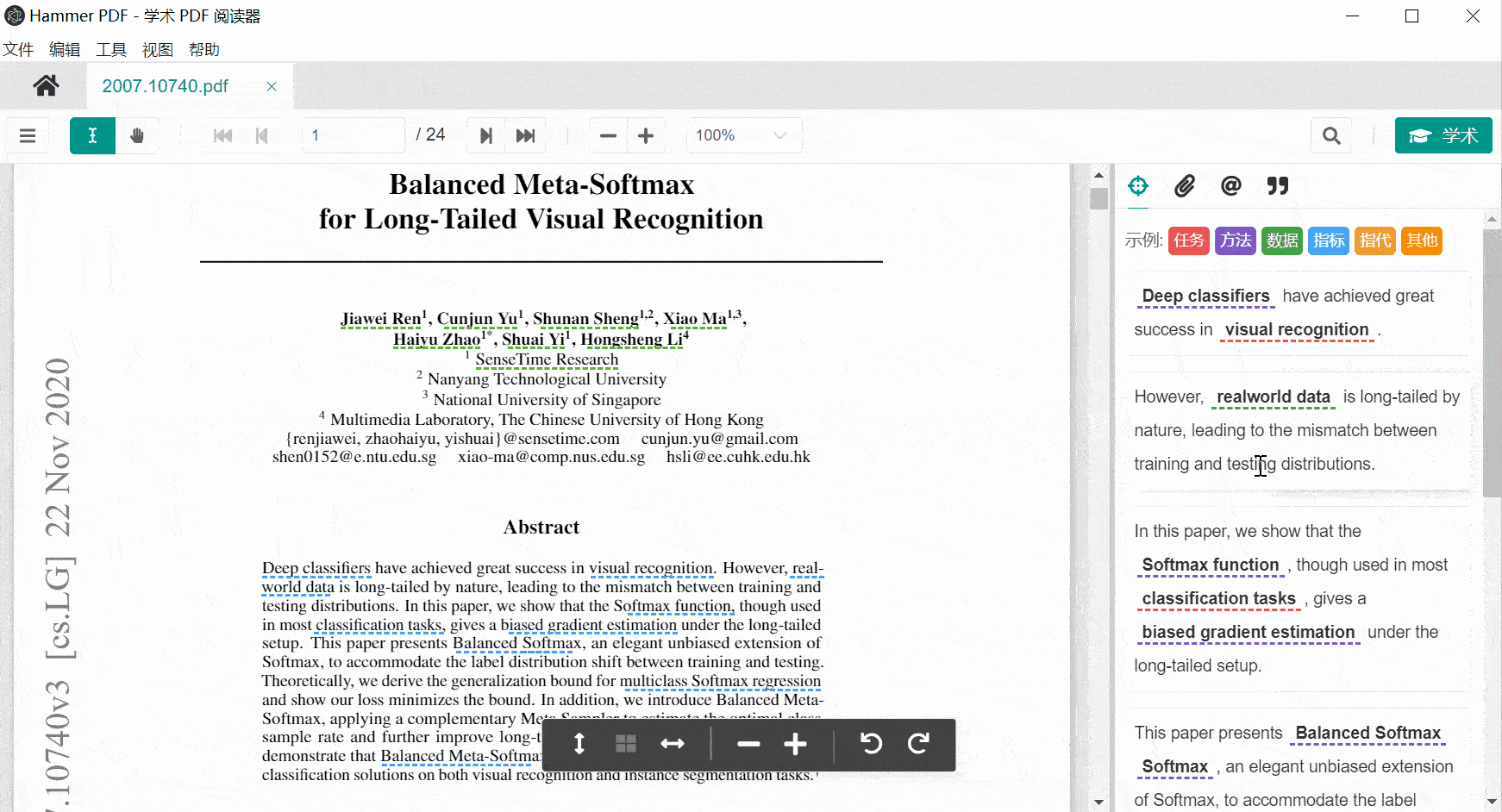Image resolution: width=1502 pixels, height=812 pixels.
Task: Zoom in from floating toolbar
Action: click(795, 744)
